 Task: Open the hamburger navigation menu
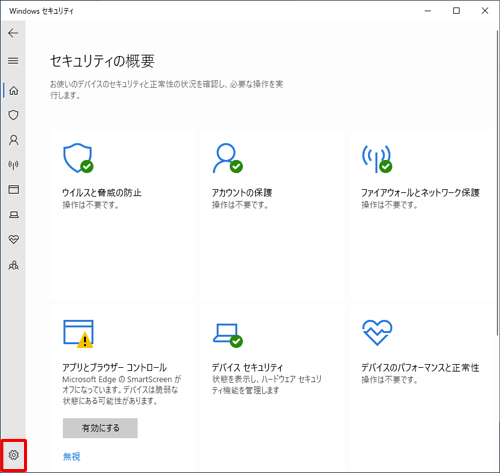13,61
